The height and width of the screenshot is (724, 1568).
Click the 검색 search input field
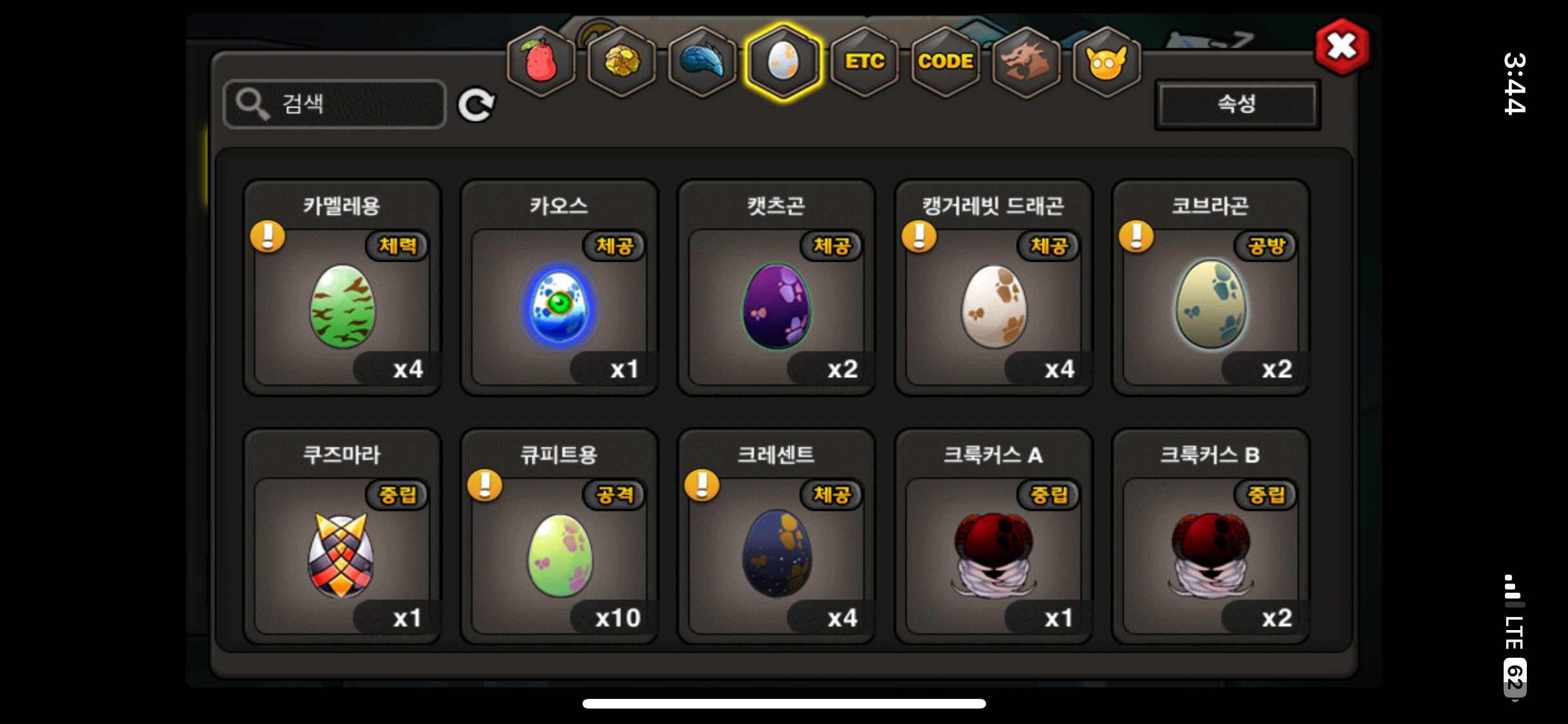(335, 104)
